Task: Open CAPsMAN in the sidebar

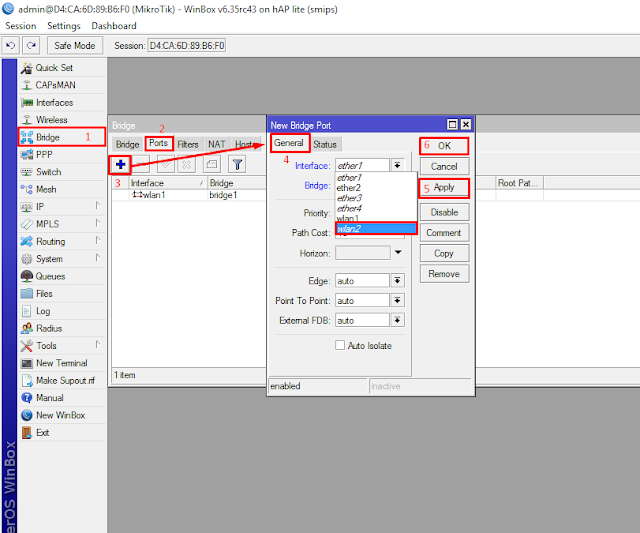Action: click(62, 85)
